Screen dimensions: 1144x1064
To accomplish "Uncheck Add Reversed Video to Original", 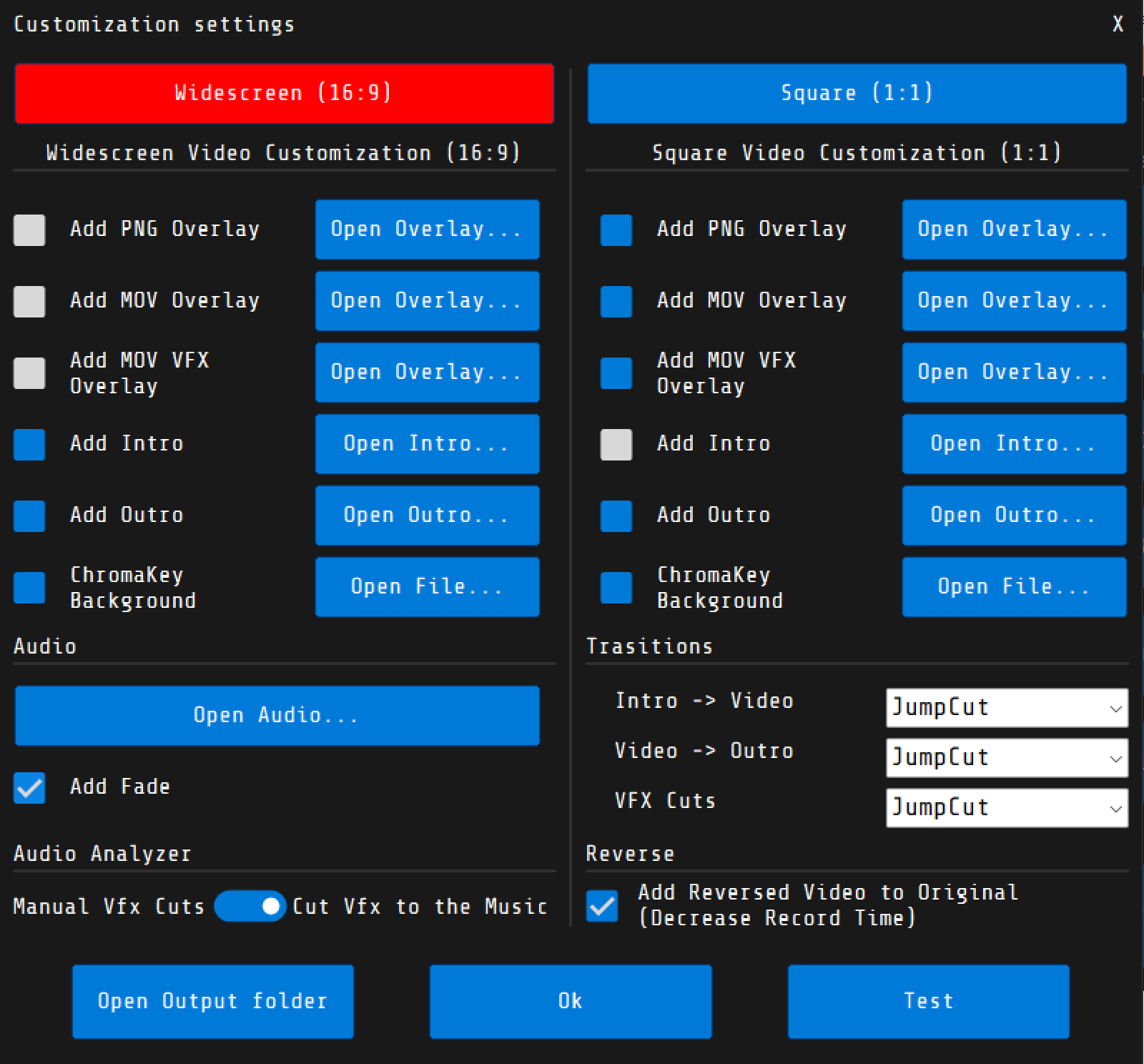I will pos(602,906).
